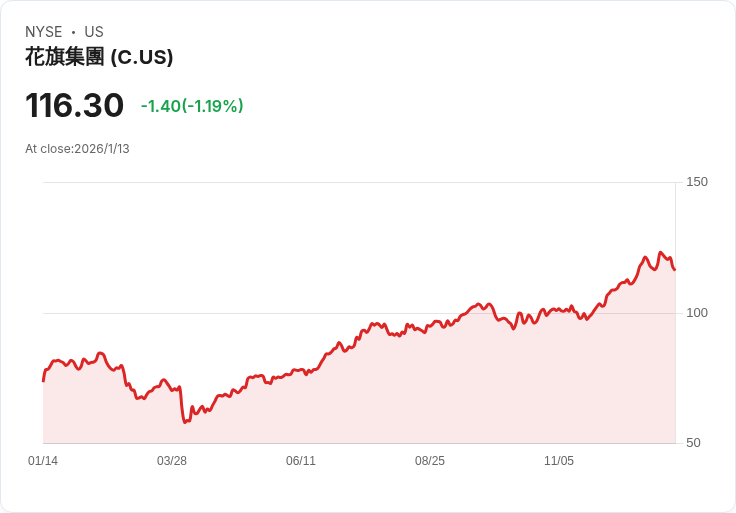Click the green -1.40(-1.19%) price change
The width and height of the screenshot is (736, 513).
(x=192, y=106)
